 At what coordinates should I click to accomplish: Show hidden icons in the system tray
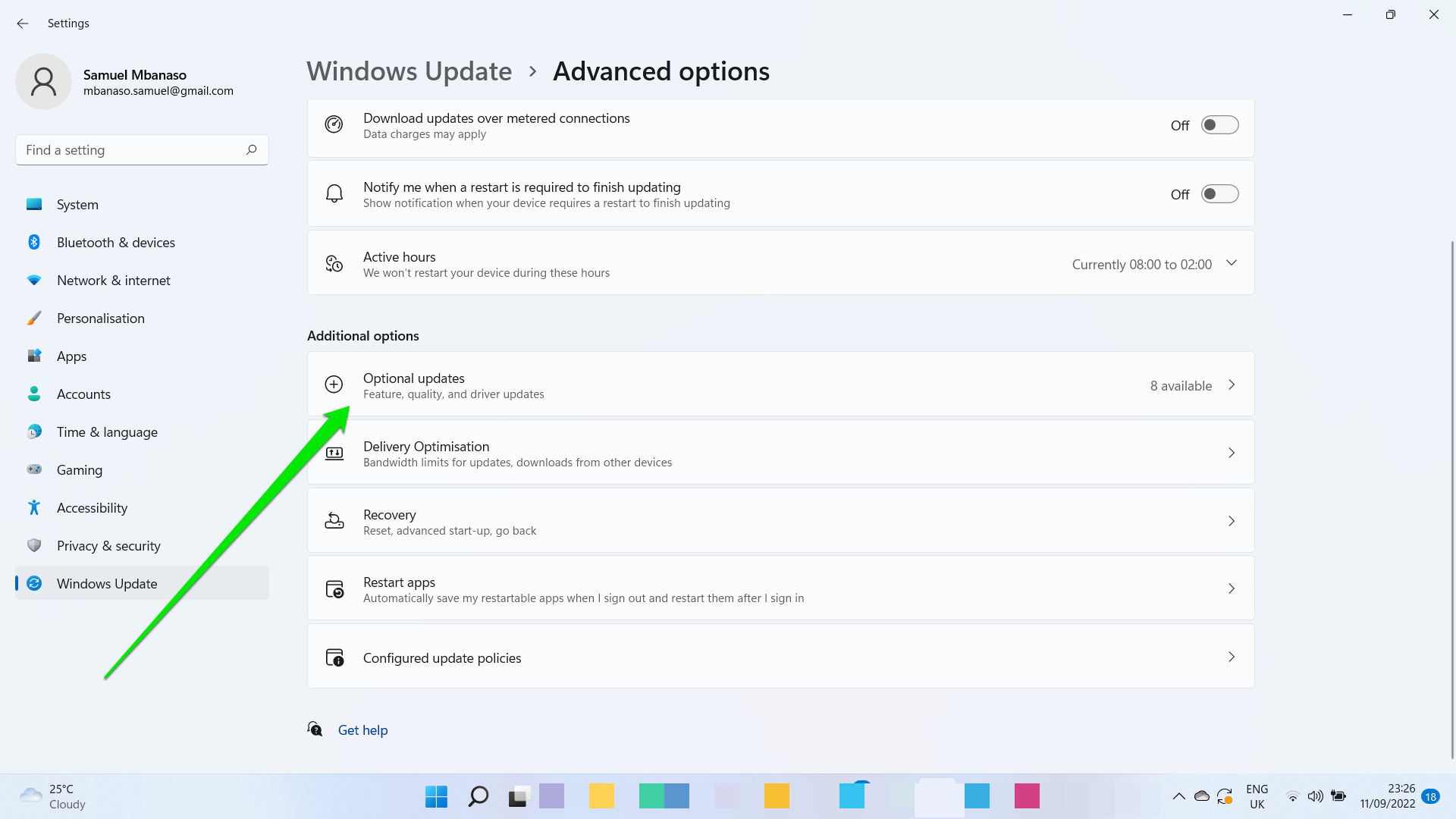point(1179,796)
